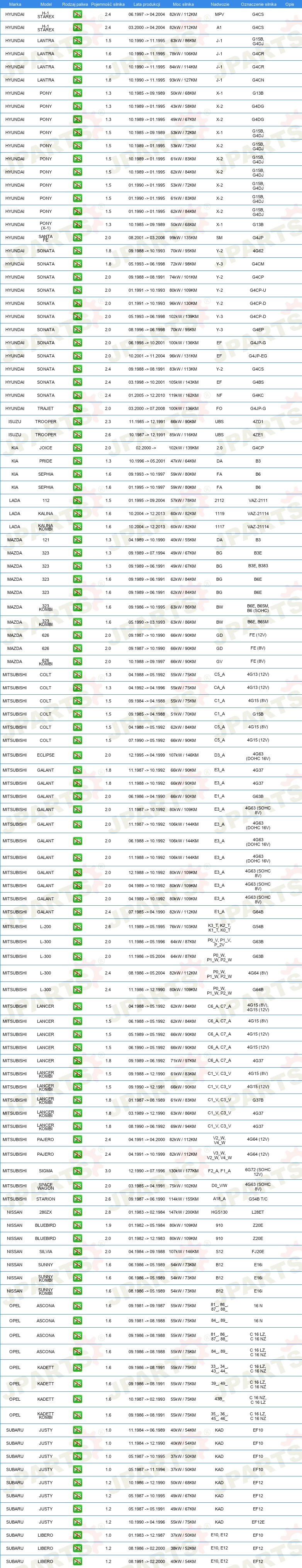This screenshot has height=1568, width=302.
Task: Click fuel icon in Lada 112 row
Action: 77,500
